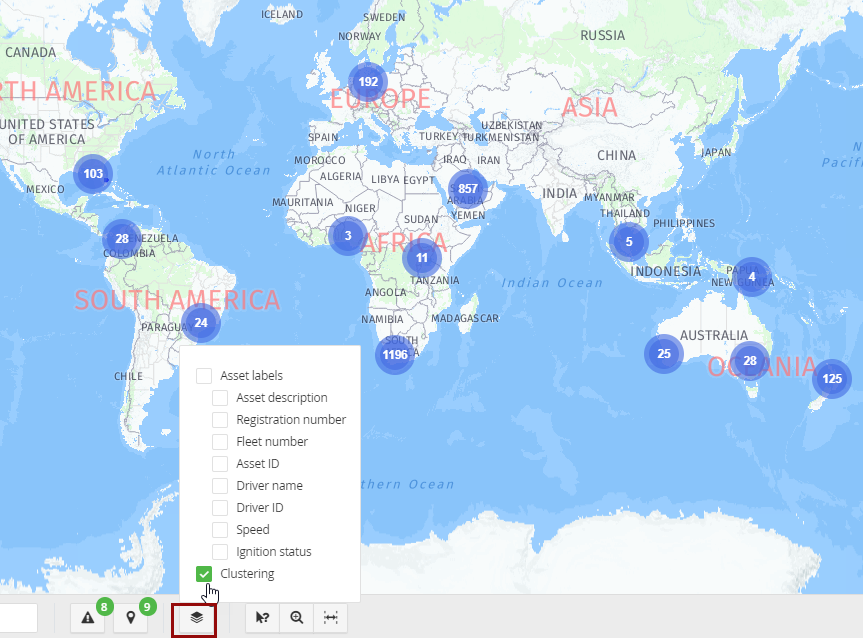863x638 pixels.
Task: Enable the Fleet number checkbox
Action: click(220, 442)
